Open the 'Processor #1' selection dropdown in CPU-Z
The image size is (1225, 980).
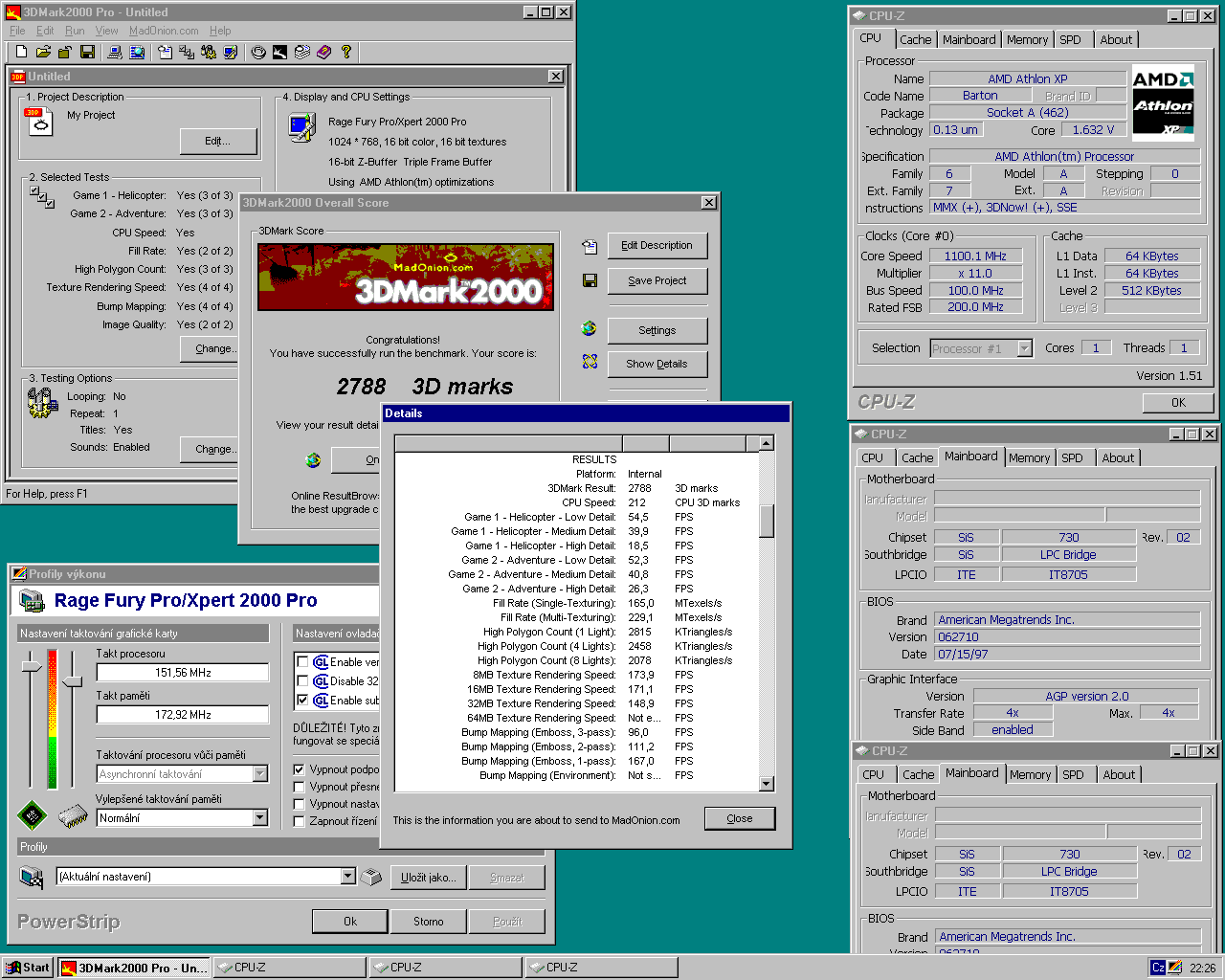pyautogui.click(x=1025, y=348)
